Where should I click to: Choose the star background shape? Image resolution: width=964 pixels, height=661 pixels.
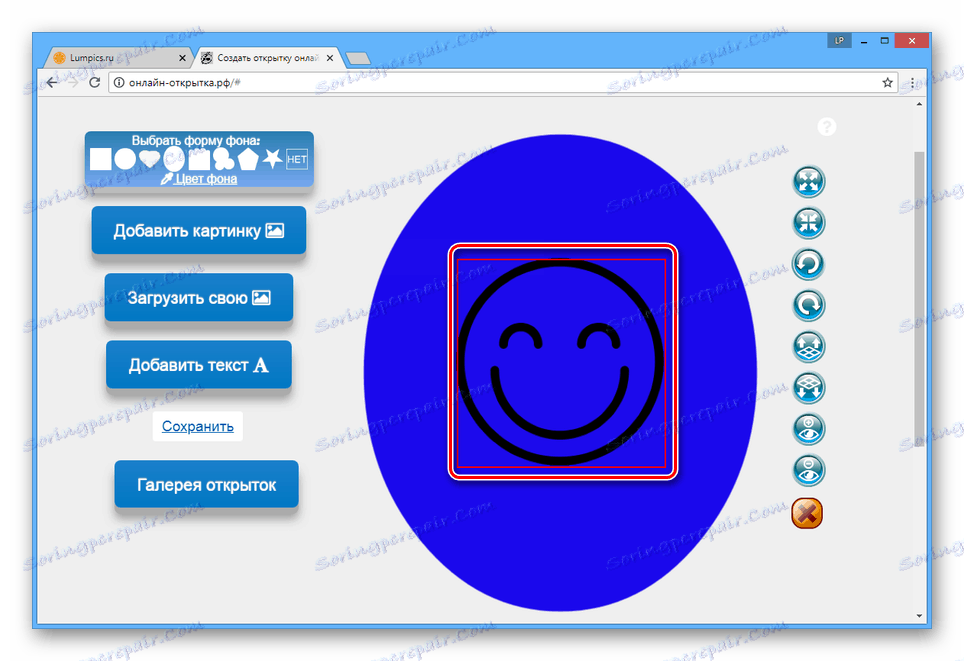pos(272,158)
